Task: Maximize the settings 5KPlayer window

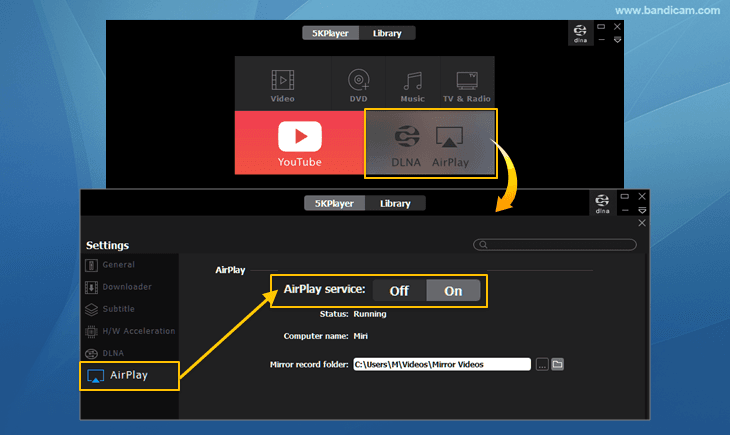Action: [625, 197]
